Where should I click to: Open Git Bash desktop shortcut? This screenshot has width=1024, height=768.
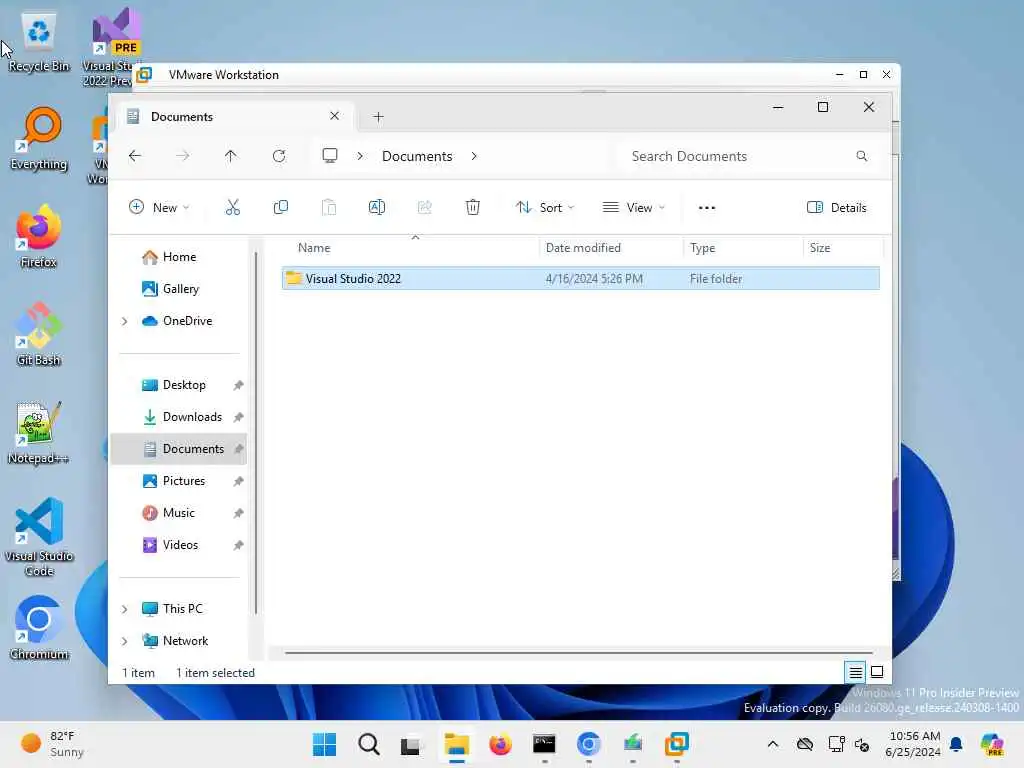[39, 334]
